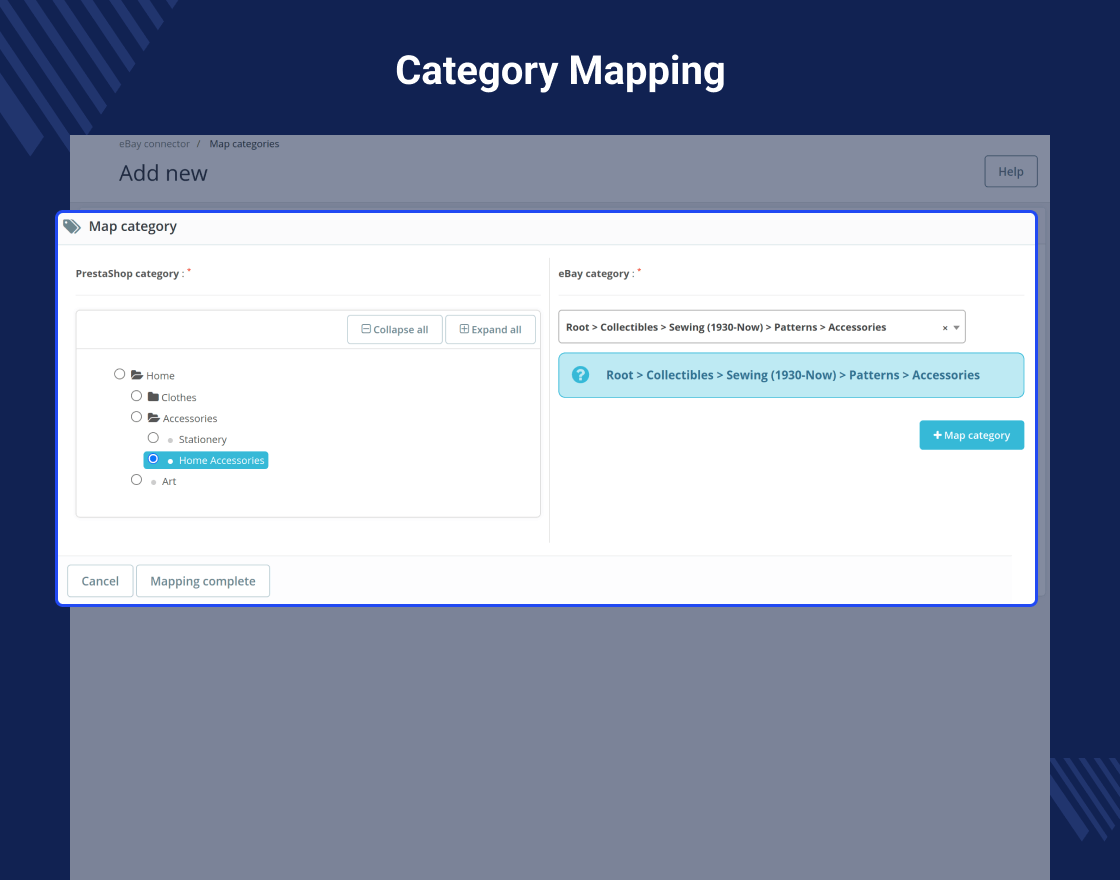Image resolution: width=1120 pixels, height=880 pixels.
Task: Select the Home category radio button
Action: (x=119, y=374)
